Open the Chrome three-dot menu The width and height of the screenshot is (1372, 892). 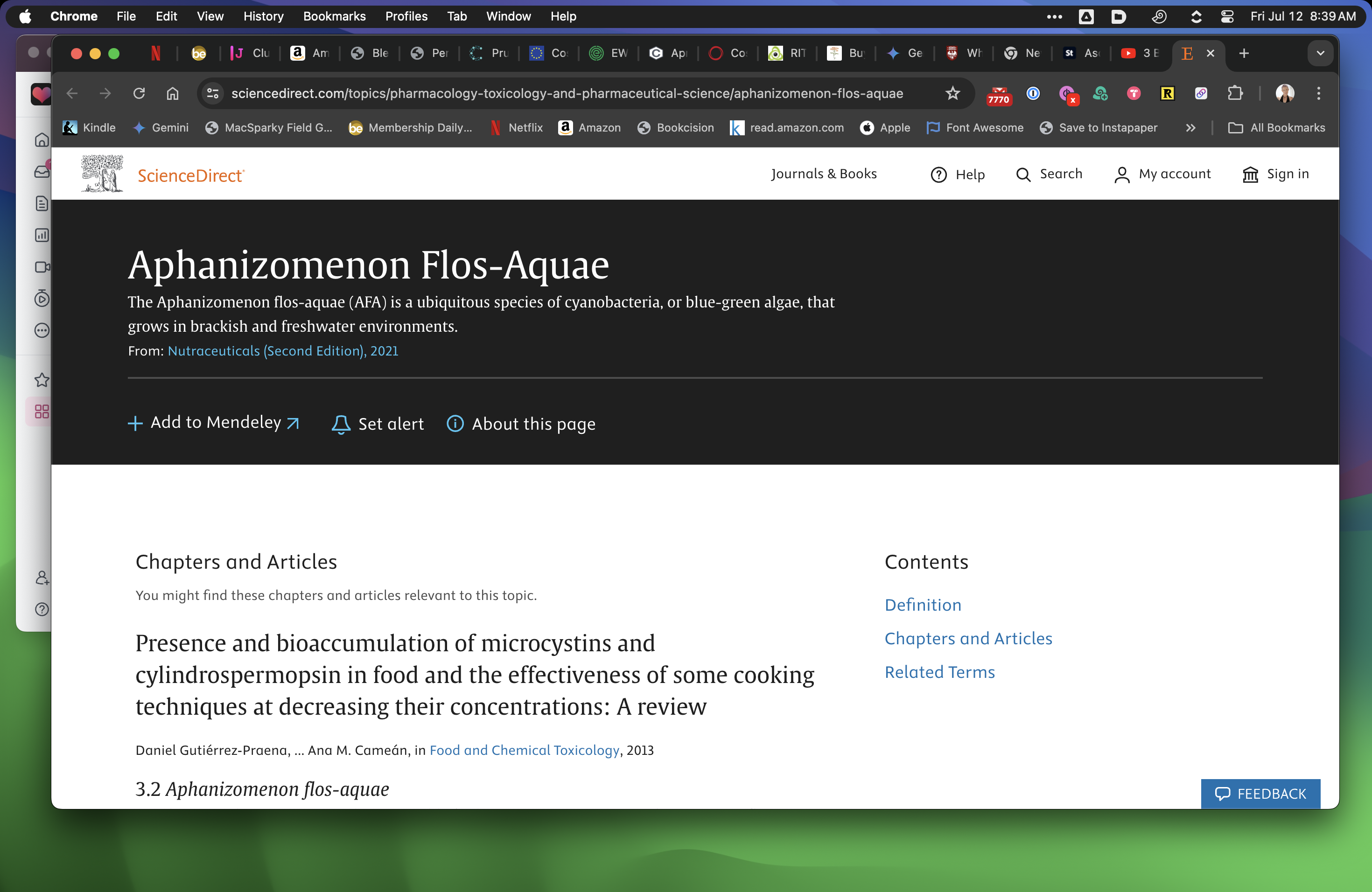click(1318, 93)
